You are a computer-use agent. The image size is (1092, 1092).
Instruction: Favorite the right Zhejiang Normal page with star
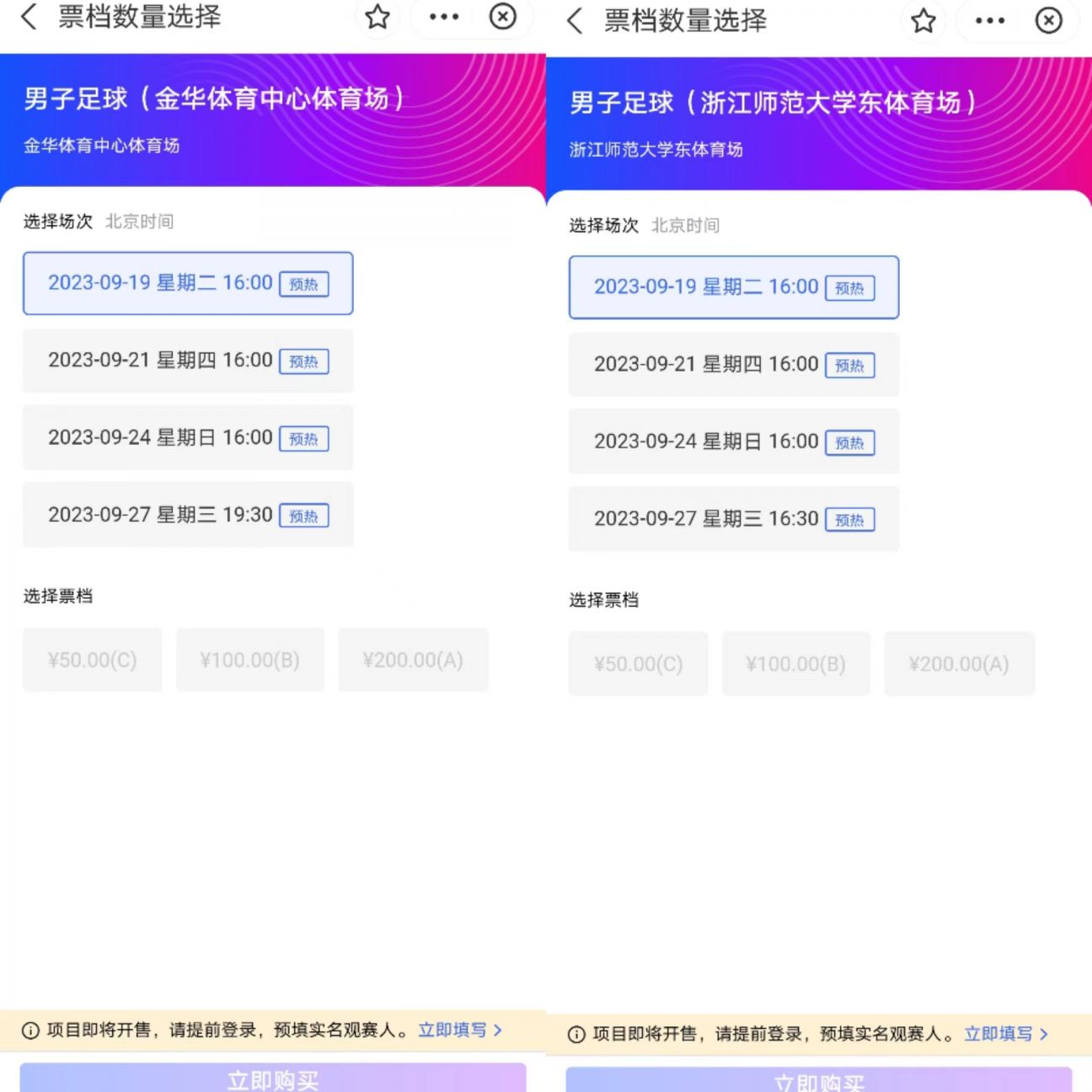(x=923, y=20)
